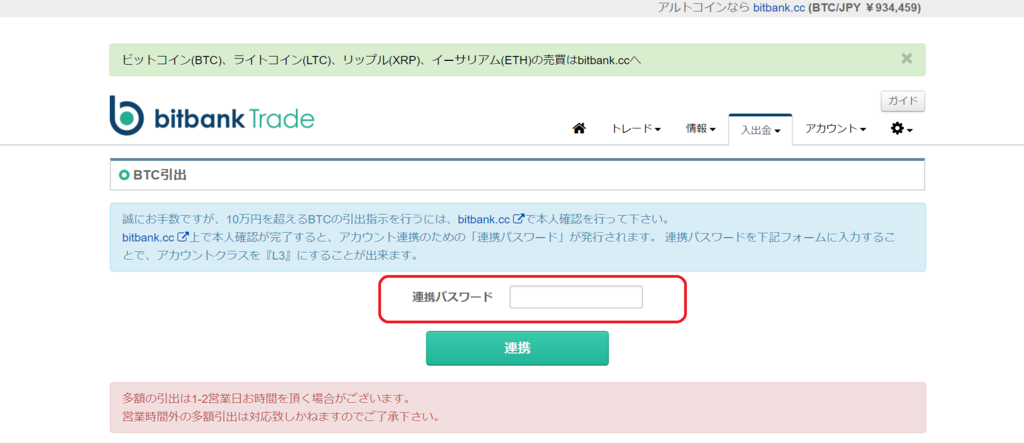The height and width of the screenshot is (443, 1024).
Task: Click the 営業時間外の多額引出 notice line
Action: (281, 416)
